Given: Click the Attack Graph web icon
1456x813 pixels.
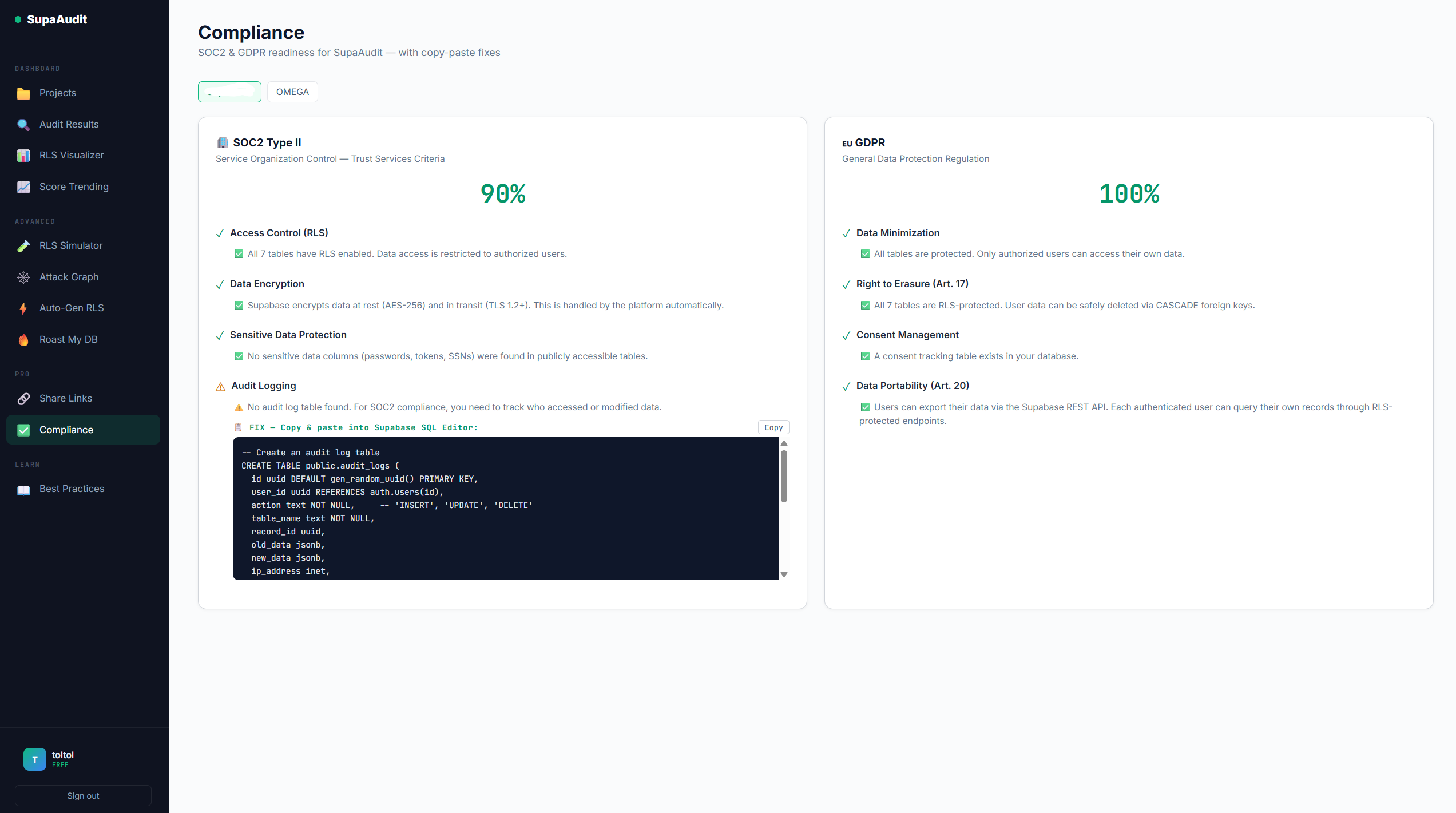Looking at the screenshot, I should coord(23,277).
